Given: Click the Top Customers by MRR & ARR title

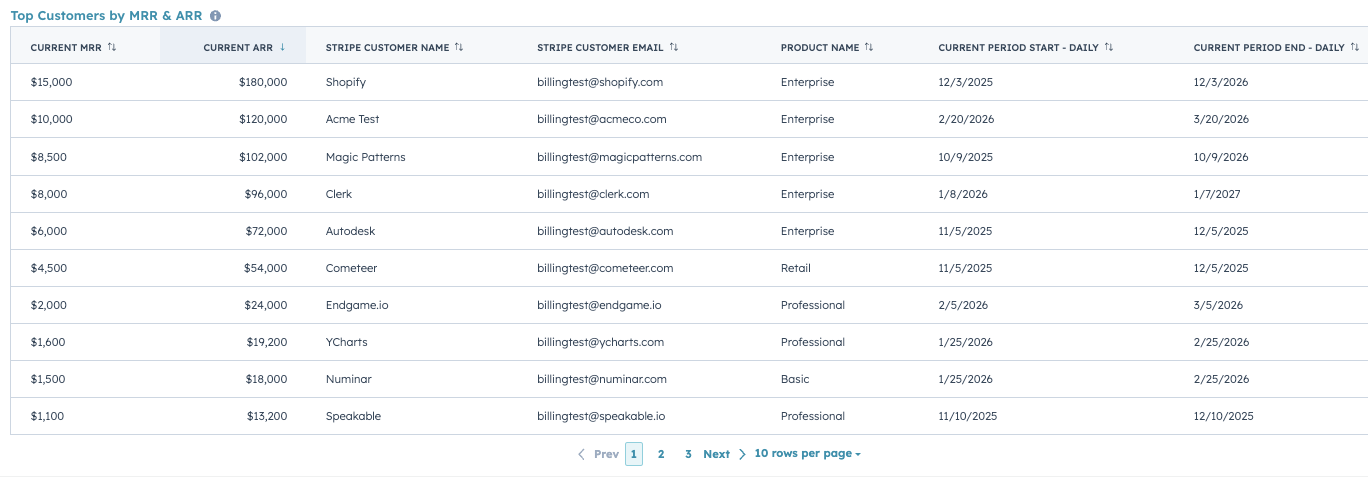Looking at the screenshot, I should pos(106,16).
